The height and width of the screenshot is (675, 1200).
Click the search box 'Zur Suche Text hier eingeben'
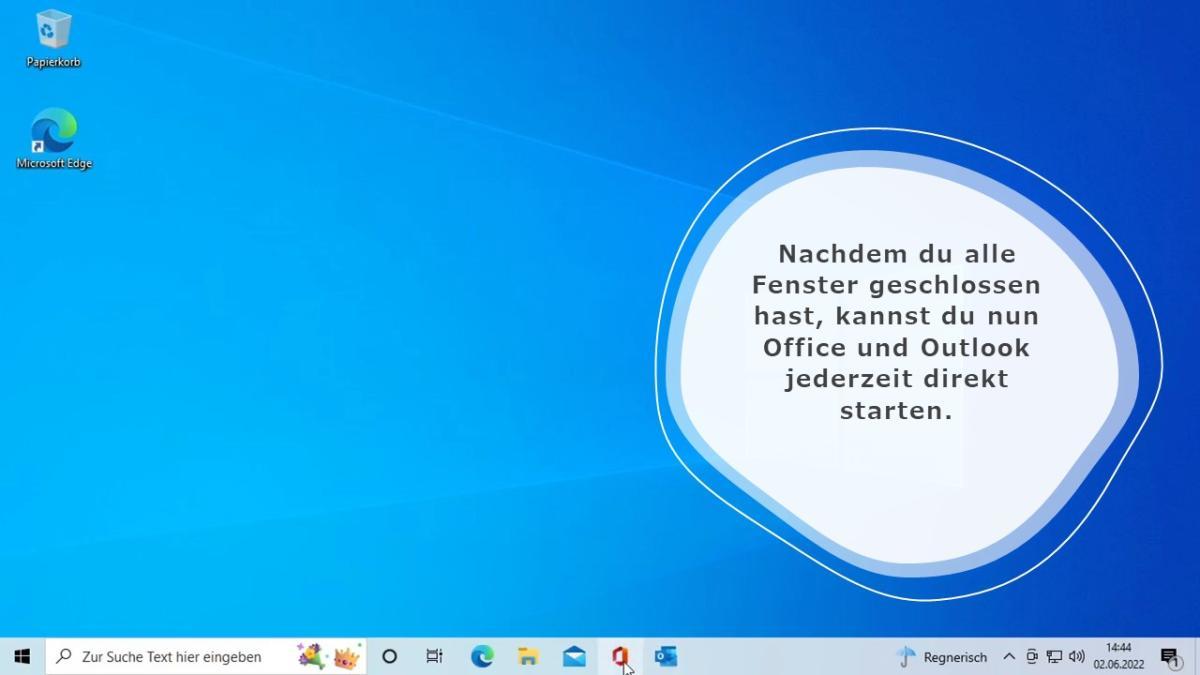click(x=170, y=656)
